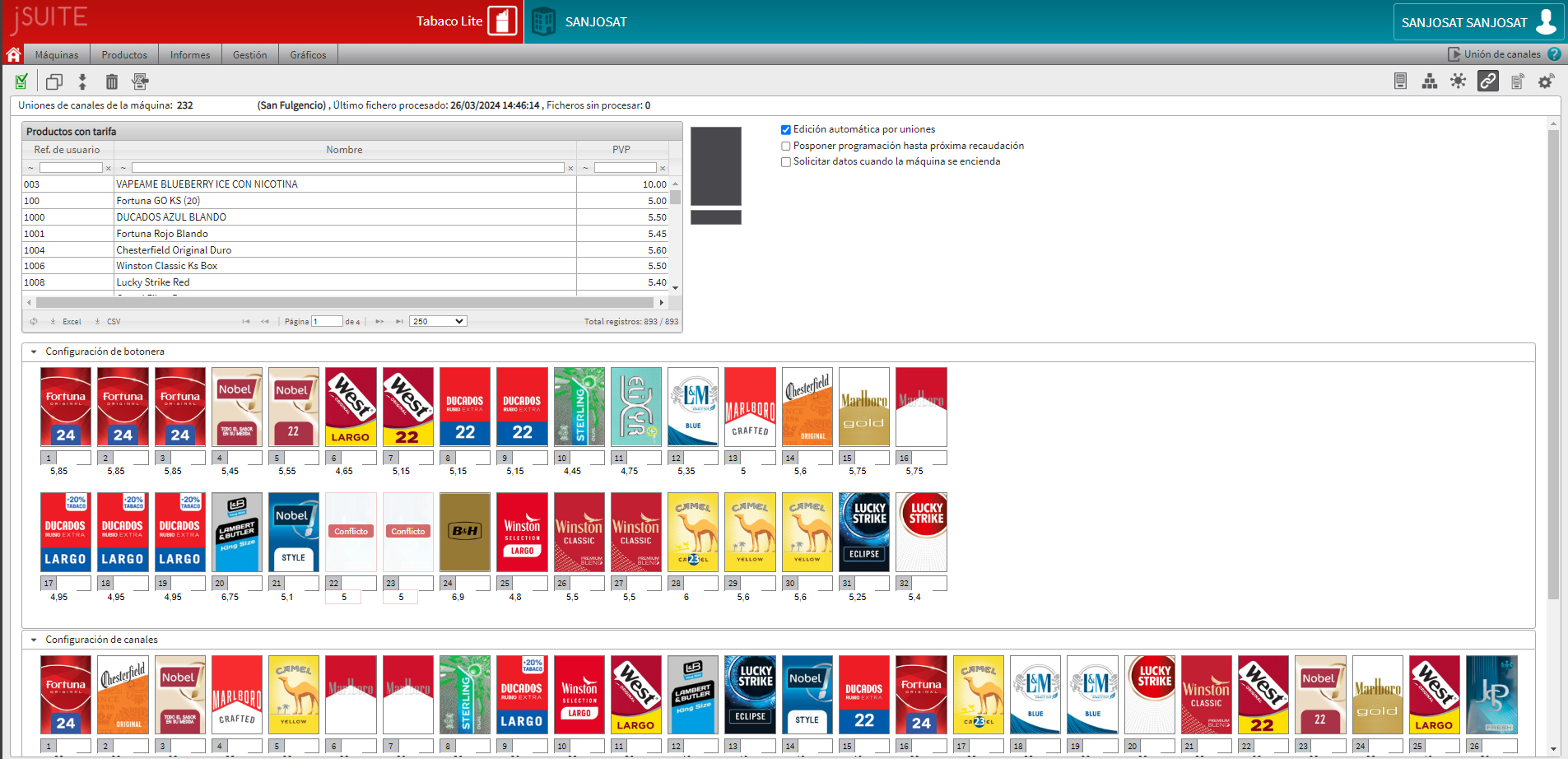The image size is (1568, 759).
Task: Click the merge channels arrows icon
Action: [82, 81]
